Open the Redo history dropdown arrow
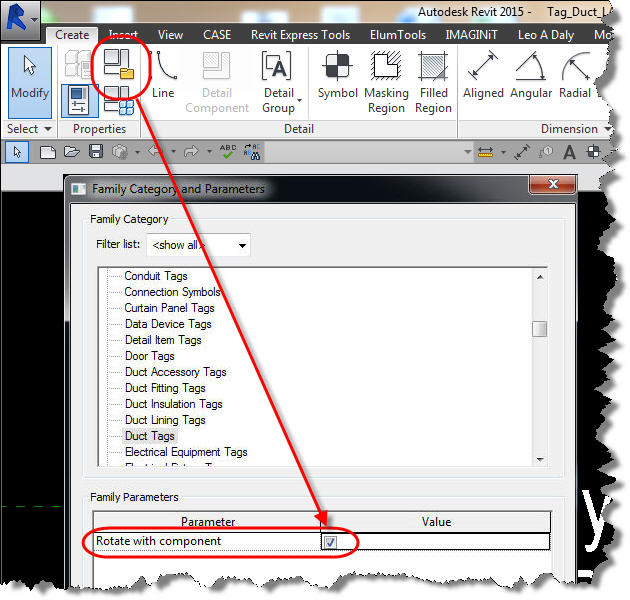 (209, 152)
